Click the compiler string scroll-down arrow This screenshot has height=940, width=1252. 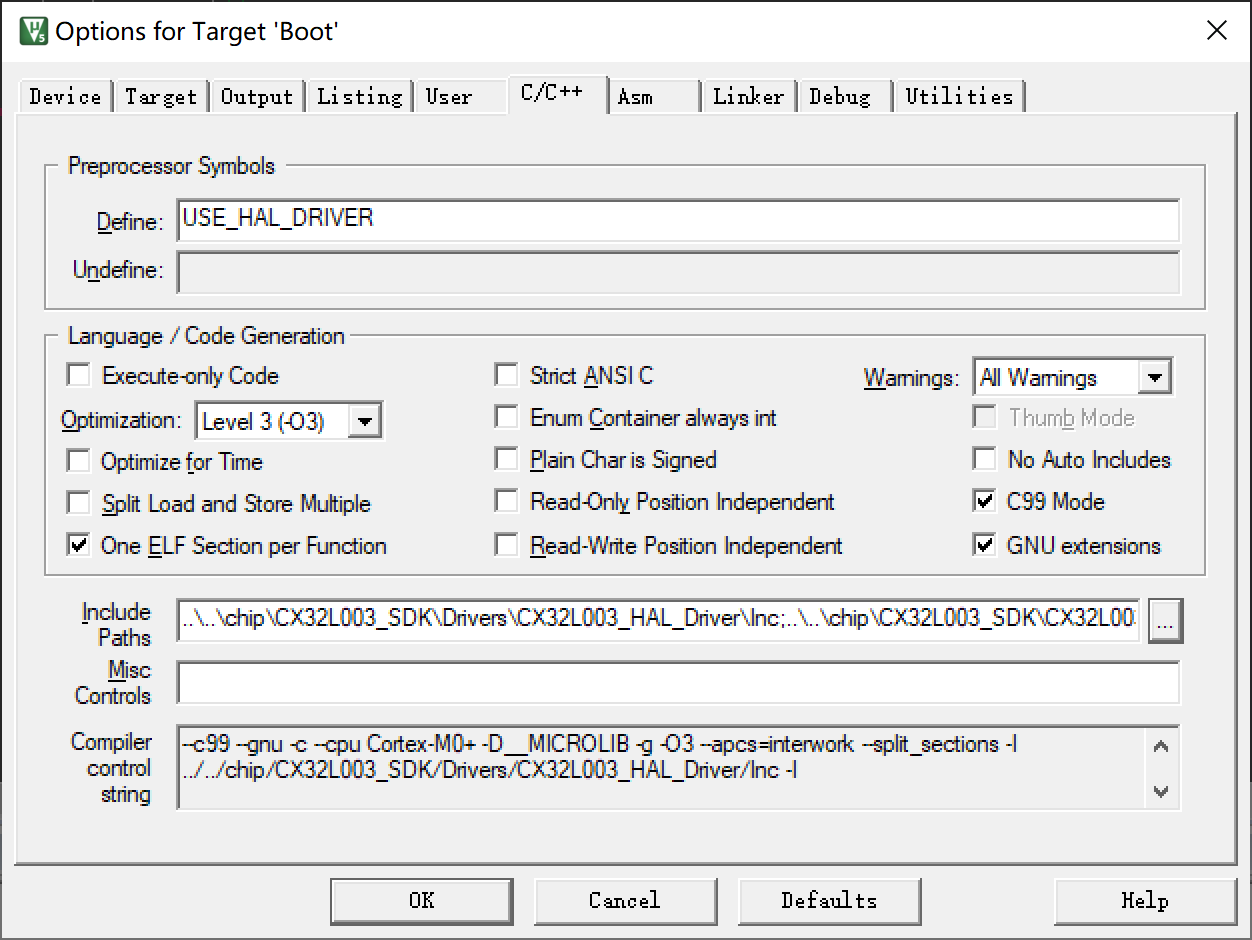pyautogui.click(x=1160, y=792)
